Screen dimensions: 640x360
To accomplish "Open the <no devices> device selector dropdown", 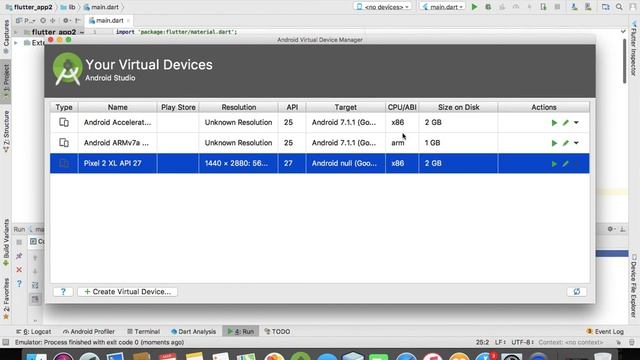I will 382,7.
